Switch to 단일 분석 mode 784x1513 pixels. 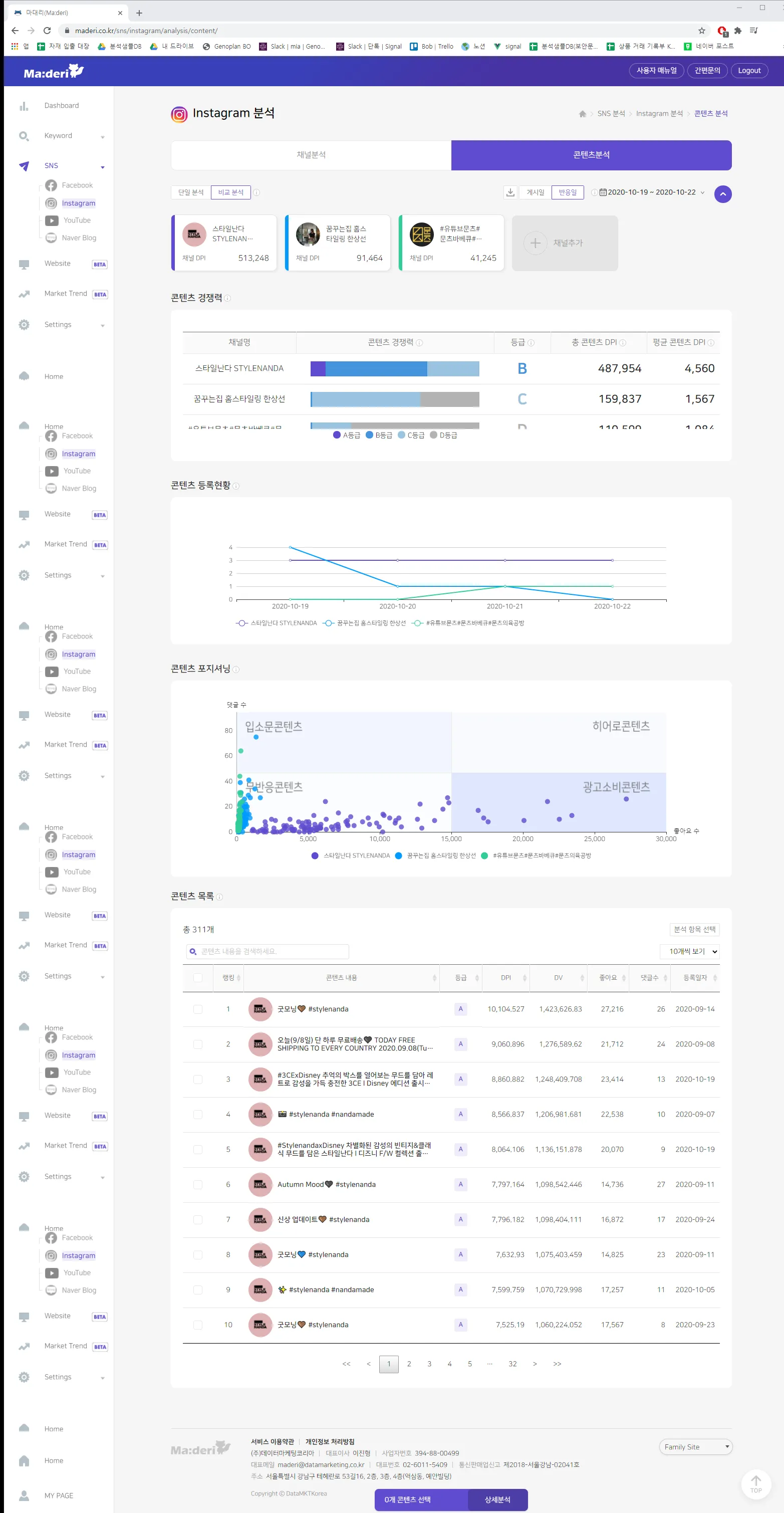pos(191,192)
